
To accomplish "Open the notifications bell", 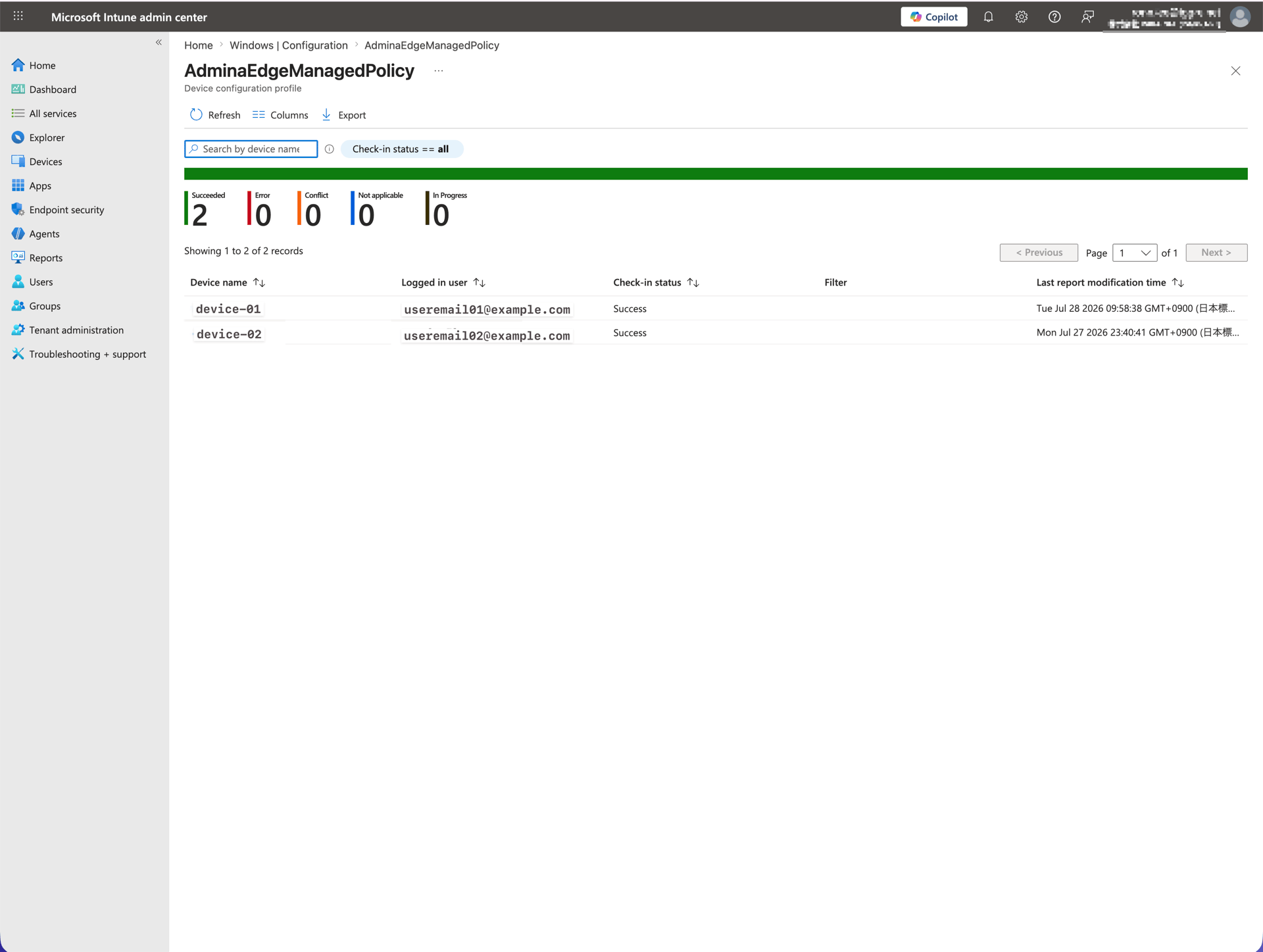I will tap(988, 17).
